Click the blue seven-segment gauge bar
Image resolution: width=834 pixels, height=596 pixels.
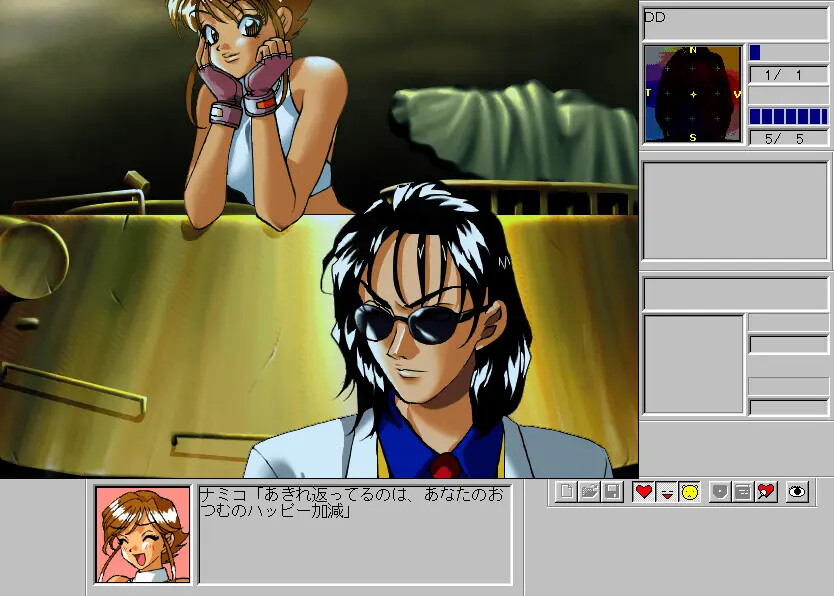(x=788, y=116)
